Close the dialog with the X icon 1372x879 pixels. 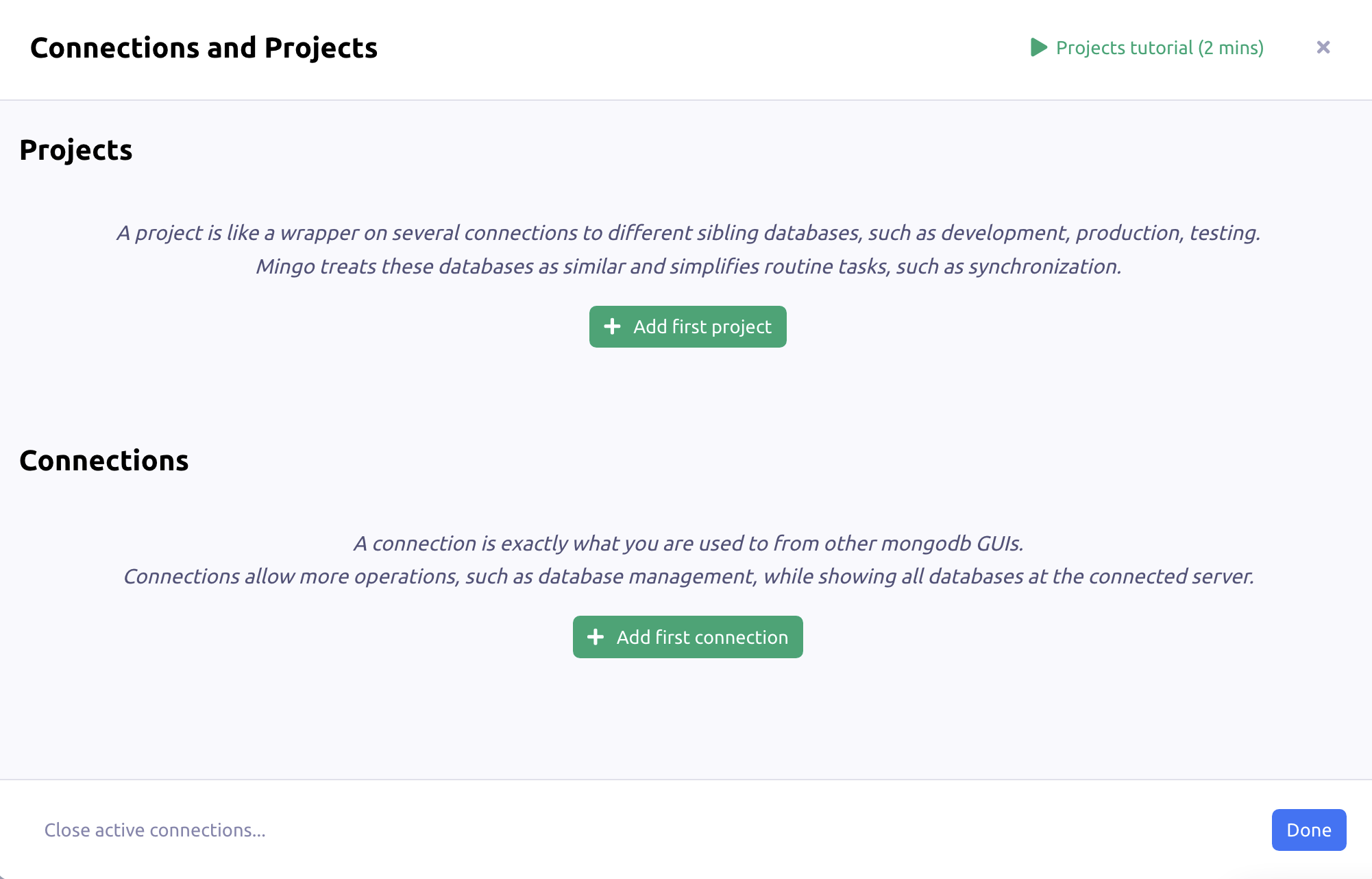pos(1323,47)
